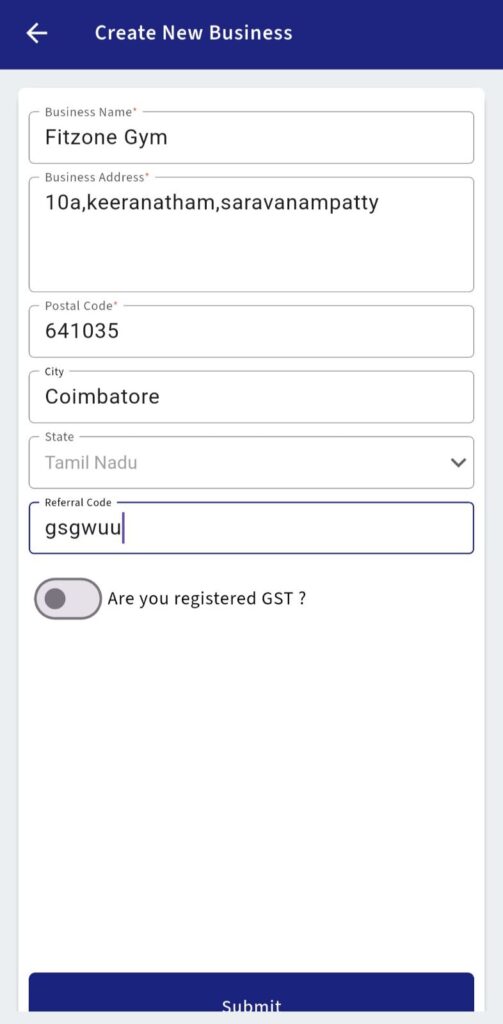
Task: Click the 'Are you registered GST ?' label
Action: click(206, 599)
